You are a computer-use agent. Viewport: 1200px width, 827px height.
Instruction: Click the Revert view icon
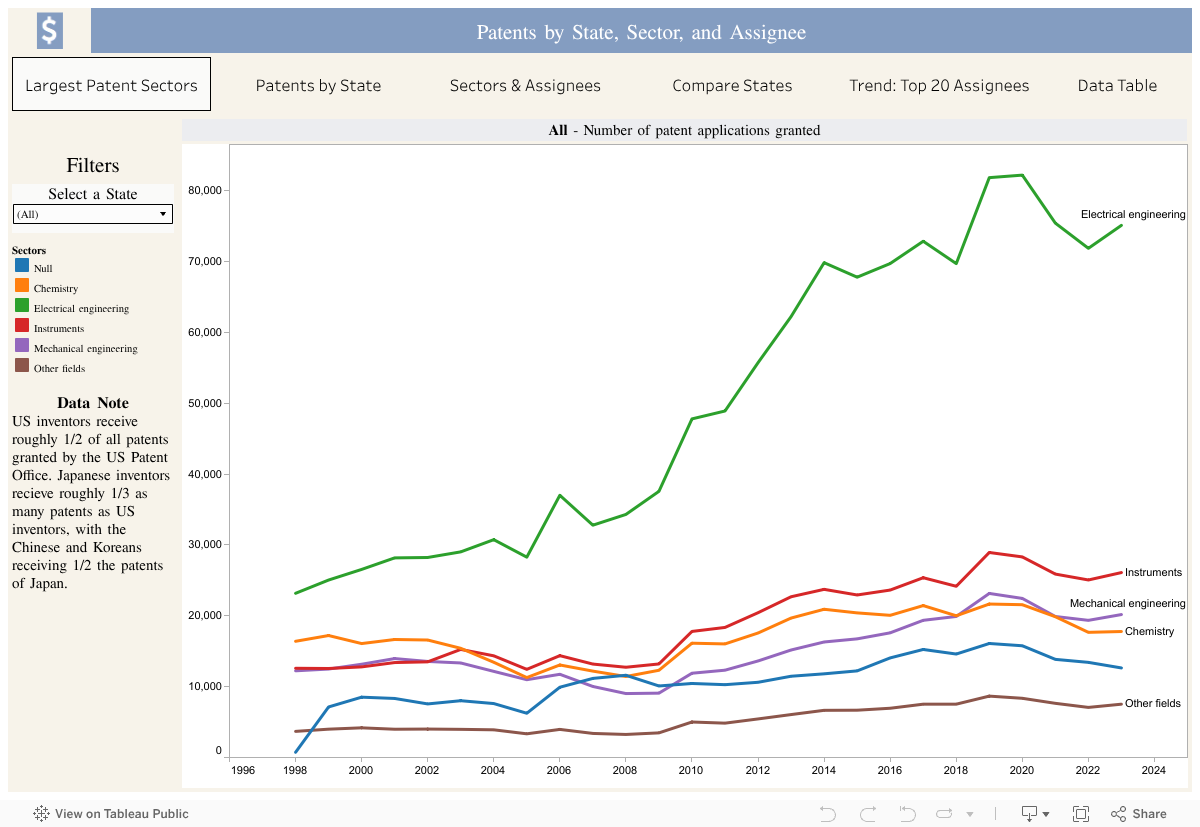(x=907, y=814)
